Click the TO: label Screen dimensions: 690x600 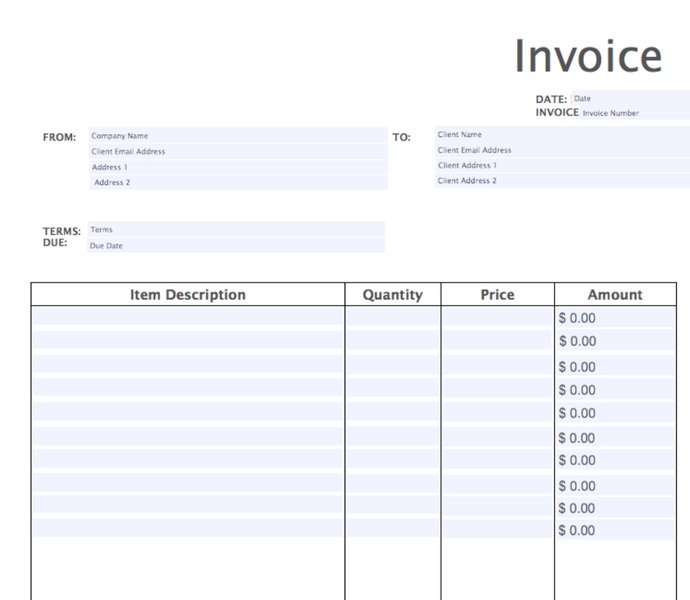pyautogui.click(x=401, y=137)
